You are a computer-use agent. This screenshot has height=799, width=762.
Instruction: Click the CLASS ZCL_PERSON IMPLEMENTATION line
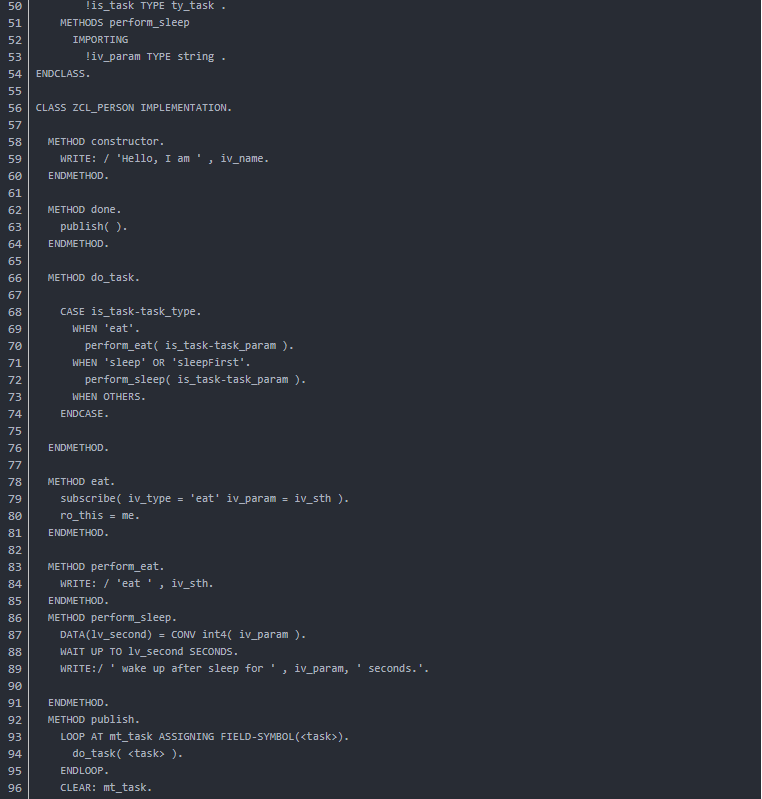(x=134, y=108)
